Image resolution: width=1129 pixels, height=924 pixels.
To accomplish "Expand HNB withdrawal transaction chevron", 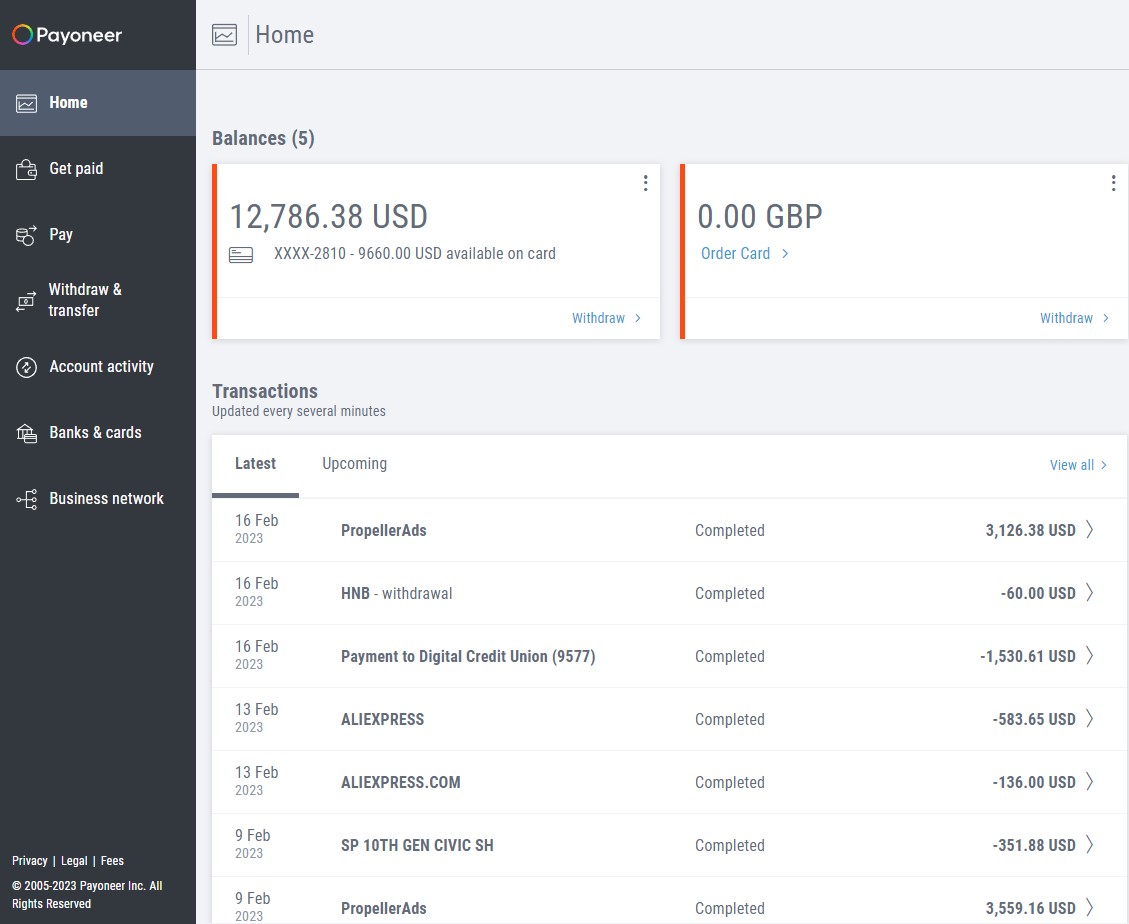I will click(1089, 593).
